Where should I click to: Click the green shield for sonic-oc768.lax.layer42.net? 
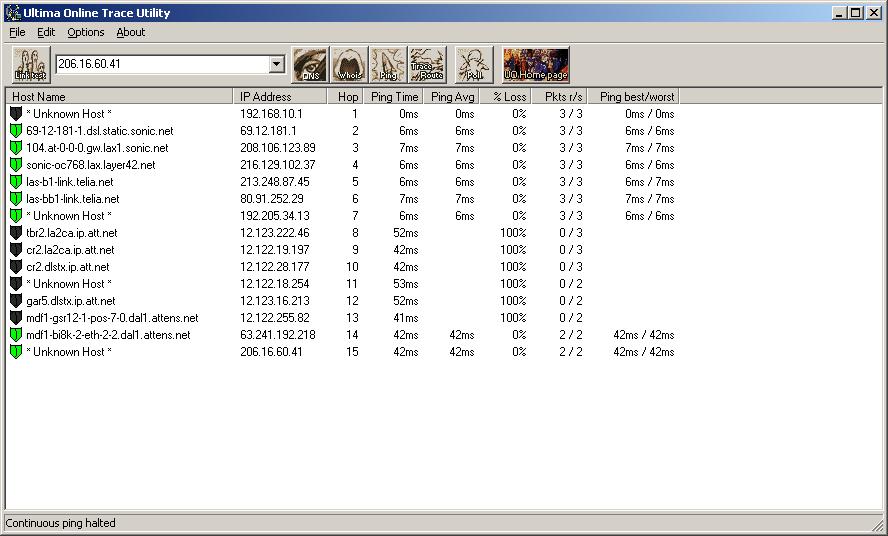(x=16, y=165)
